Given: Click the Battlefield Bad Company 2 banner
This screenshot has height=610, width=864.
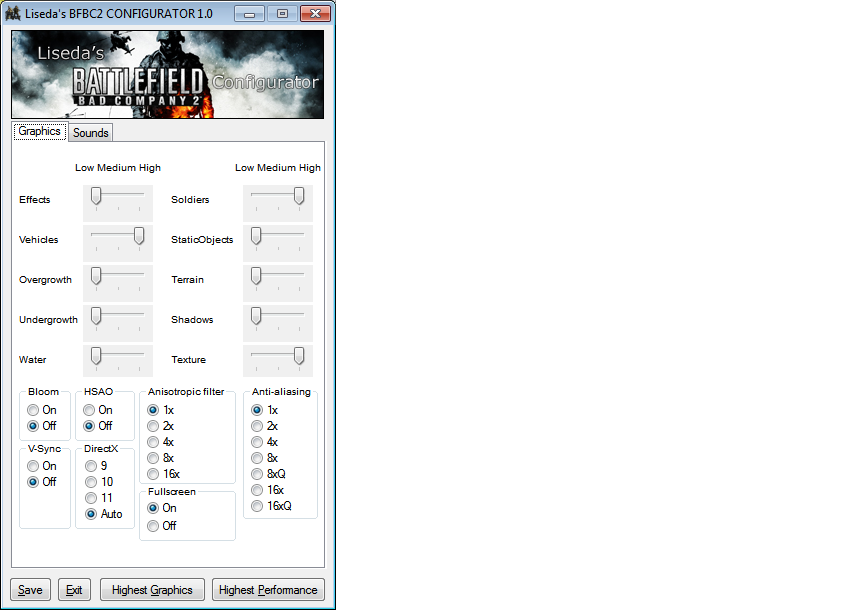Looking at the screenshot, I should pos(168,74).
